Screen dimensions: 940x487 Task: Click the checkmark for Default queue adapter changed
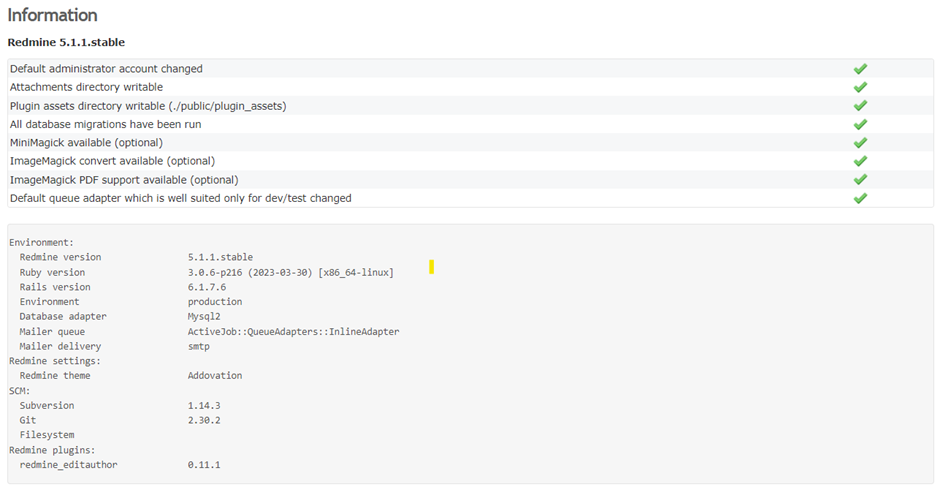860,198
